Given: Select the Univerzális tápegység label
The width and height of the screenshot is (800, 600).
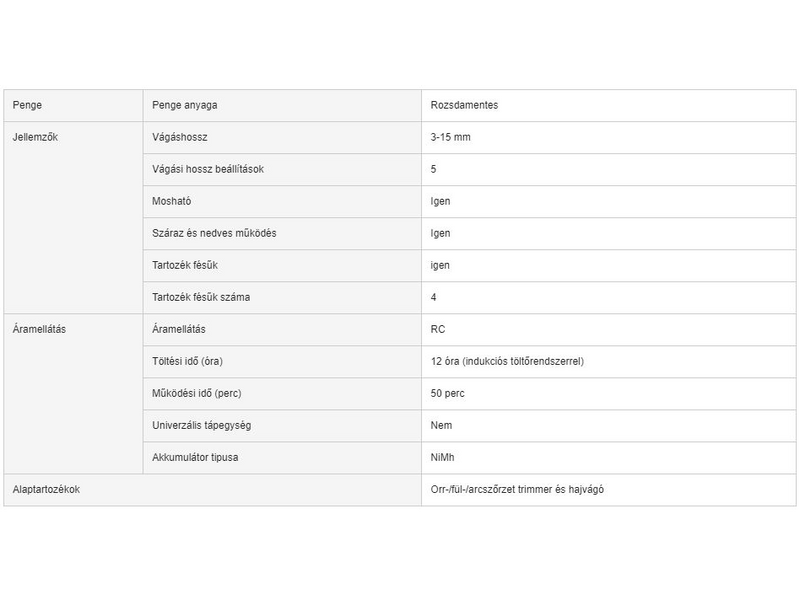Looking at the screenshot, I should (x=201, y=425).
